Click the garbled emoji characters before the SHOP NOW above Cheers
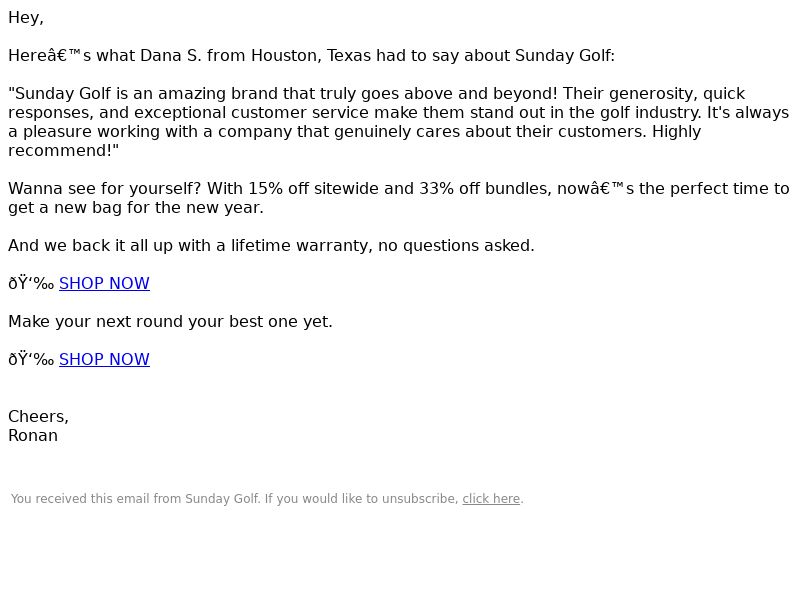This screenshot has height=600, width=800. 31,359
